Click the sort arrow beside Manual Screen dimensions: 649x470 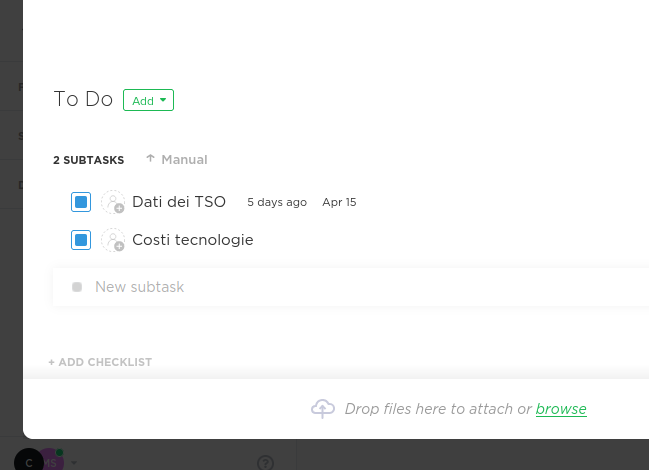pyautogui.click(x=150, y=159)
